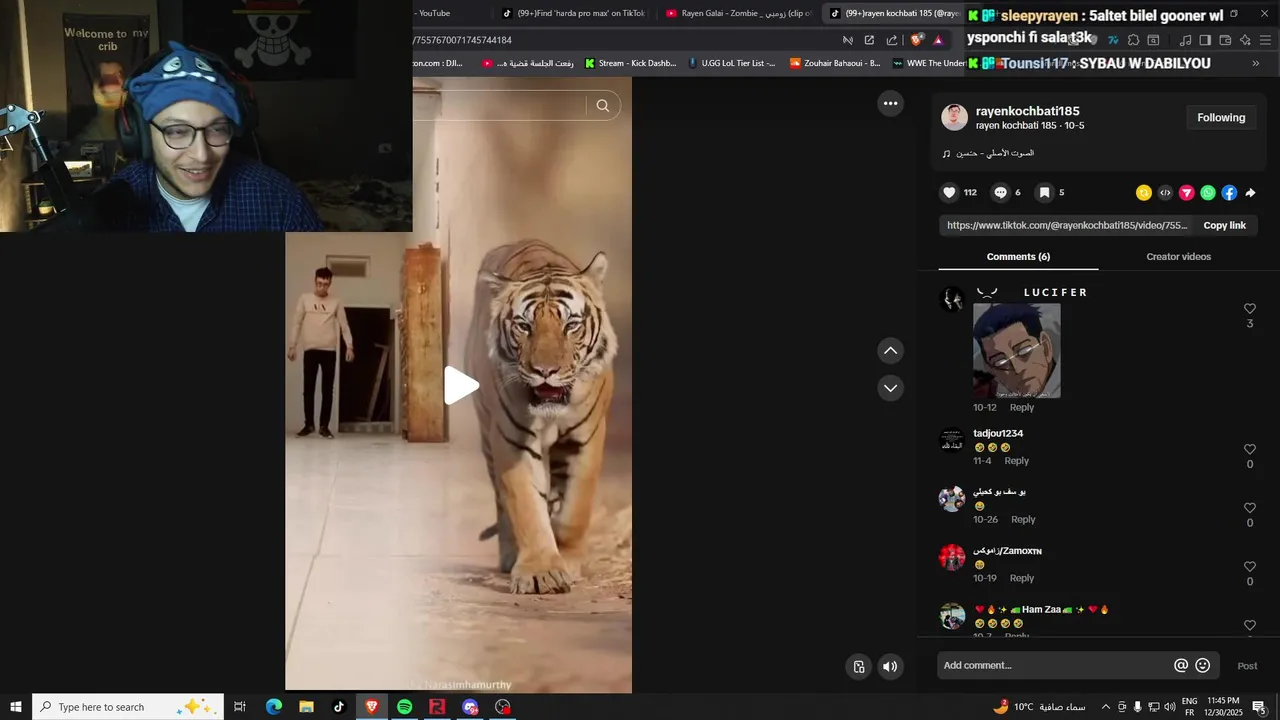
Task: Open the U.GG LoL Tier List bookmark
Action: tap(732, 63)
